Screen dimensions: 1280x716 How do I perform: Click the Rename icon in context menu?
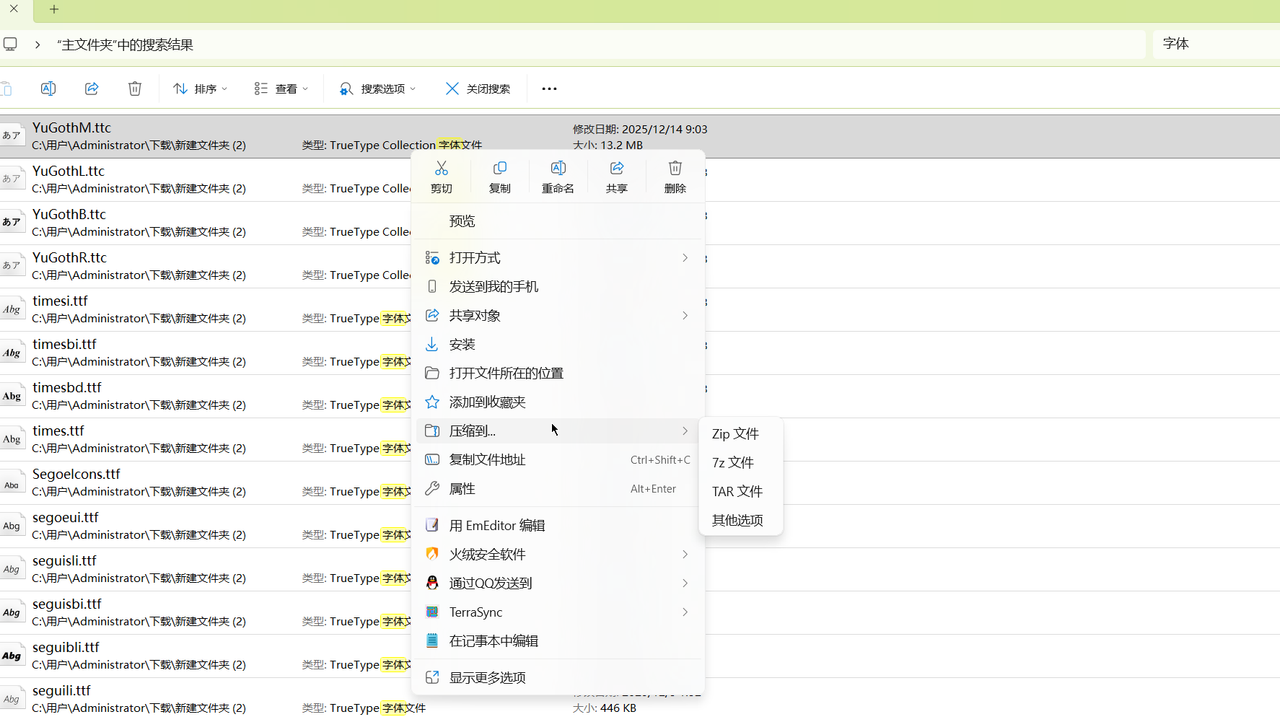click(x=558, y=168)
